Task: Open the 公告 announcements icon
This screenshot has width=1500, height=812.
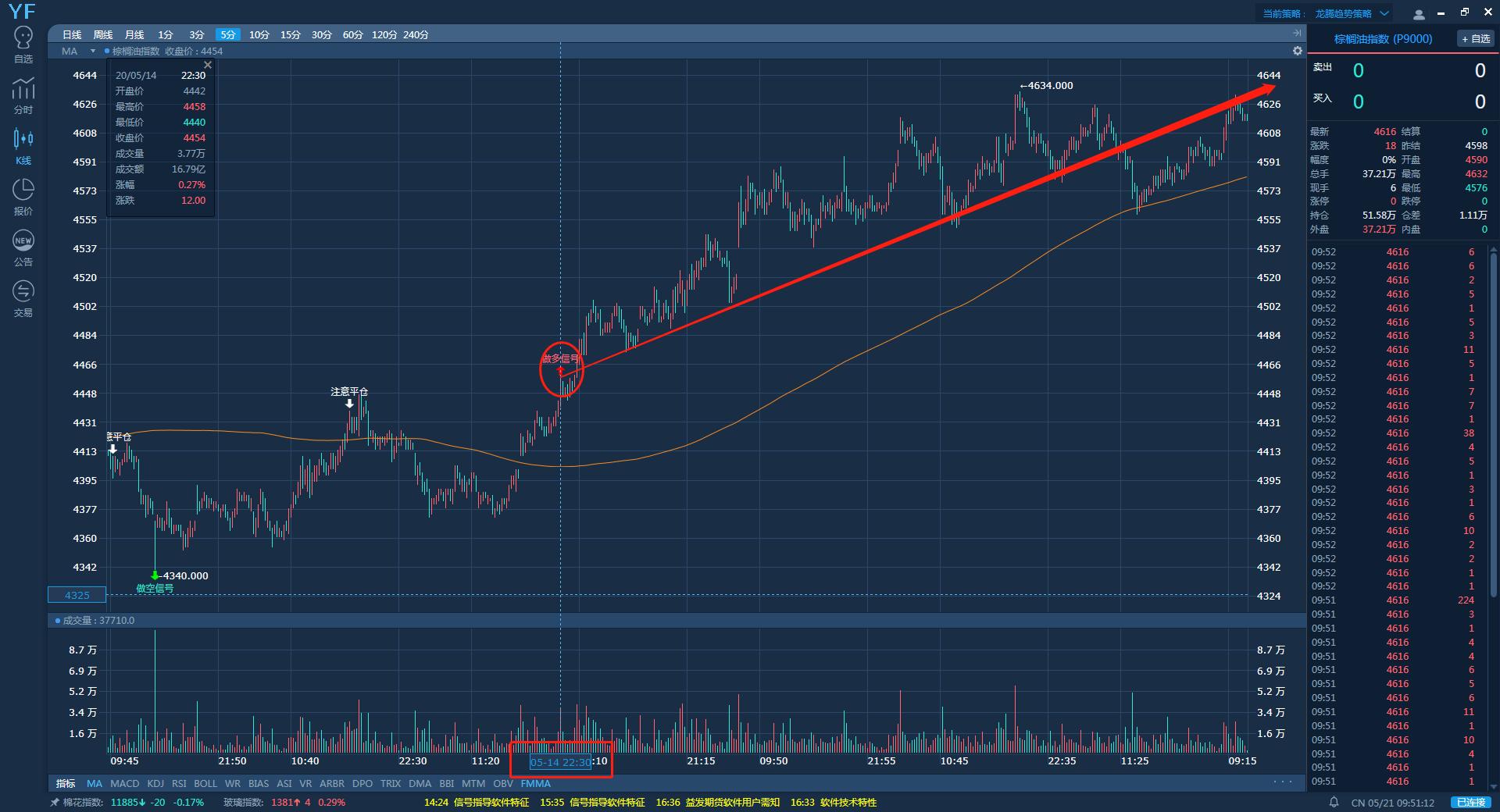Action: pyautogui.click(x=23, y=248)
